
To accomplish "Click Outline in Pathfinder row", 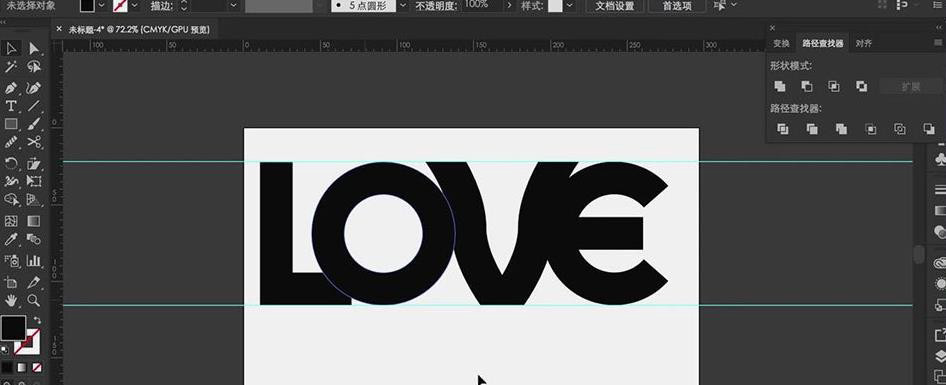I will [x=900, y=129].
